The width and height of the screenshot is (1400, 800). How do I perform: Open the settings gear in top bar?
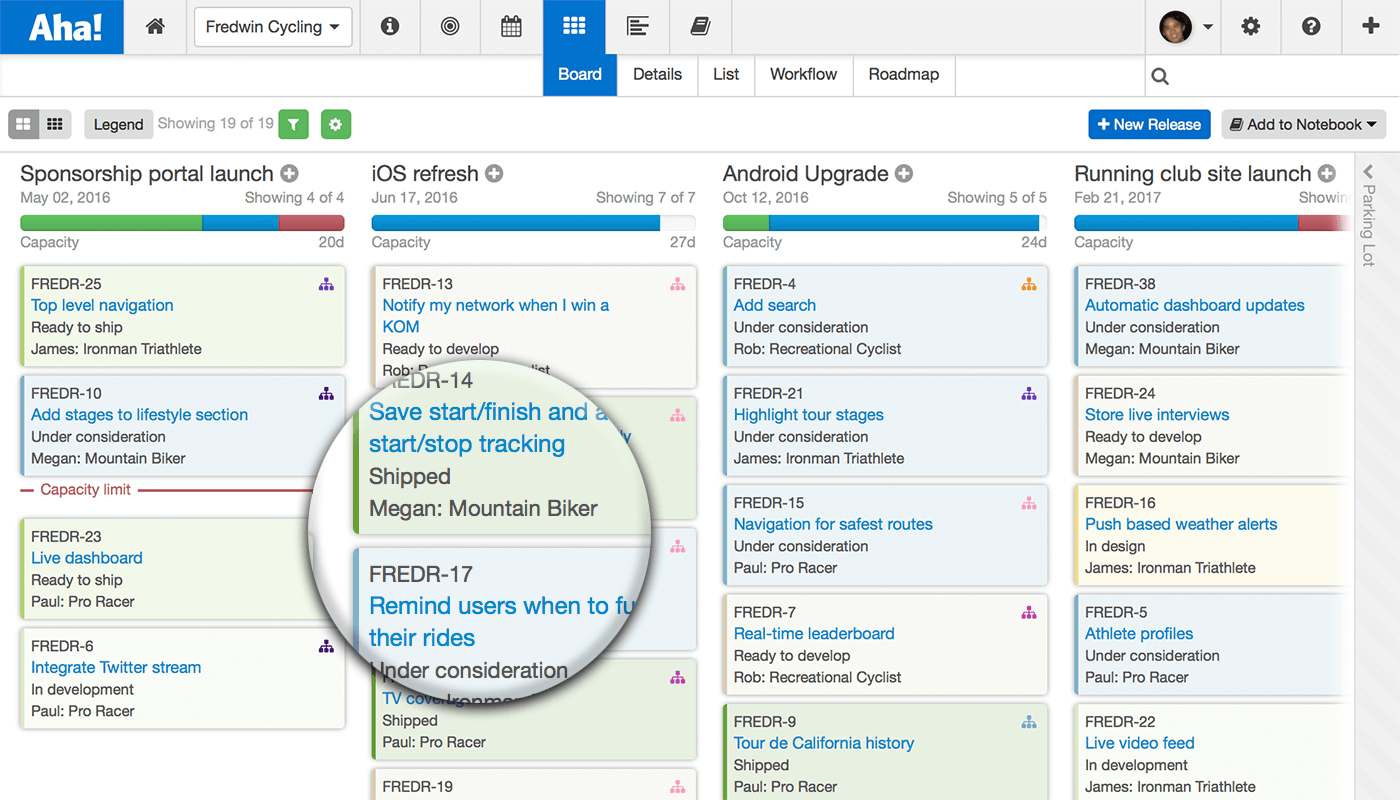pos(1251,27)
